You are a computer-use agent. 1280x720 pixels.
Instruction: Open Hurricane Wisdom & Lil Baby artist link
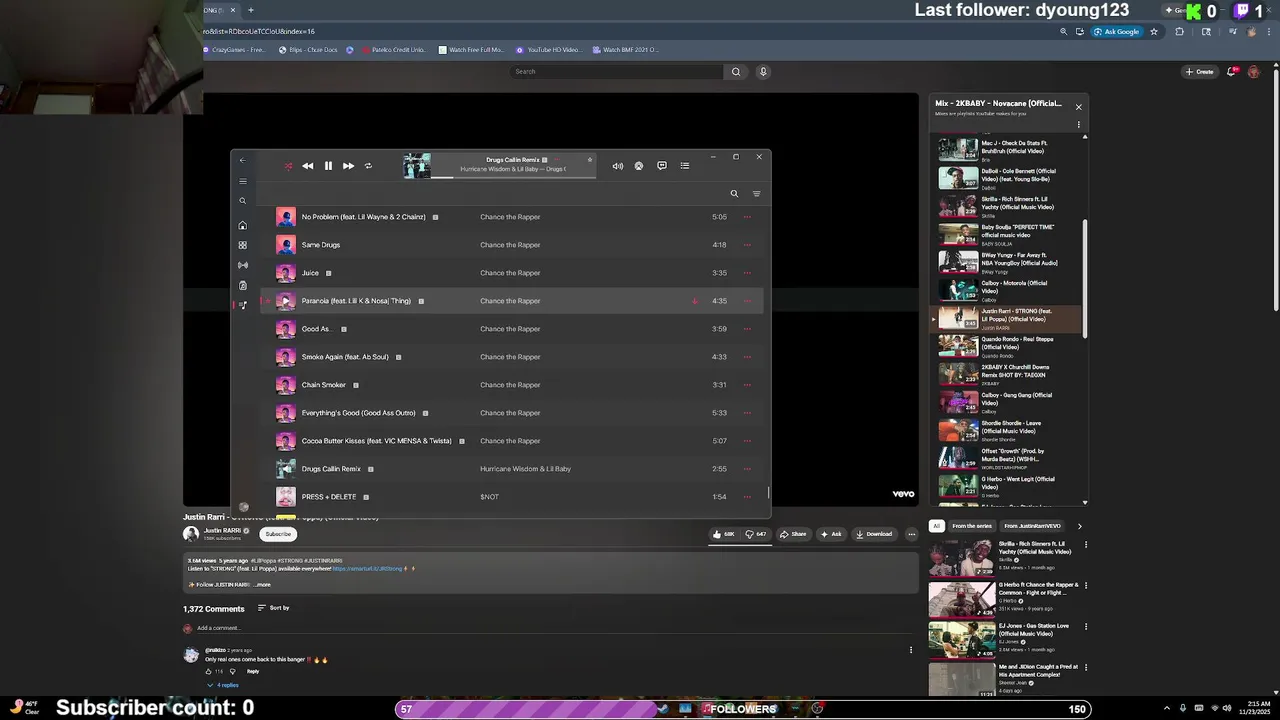(525, 469)
